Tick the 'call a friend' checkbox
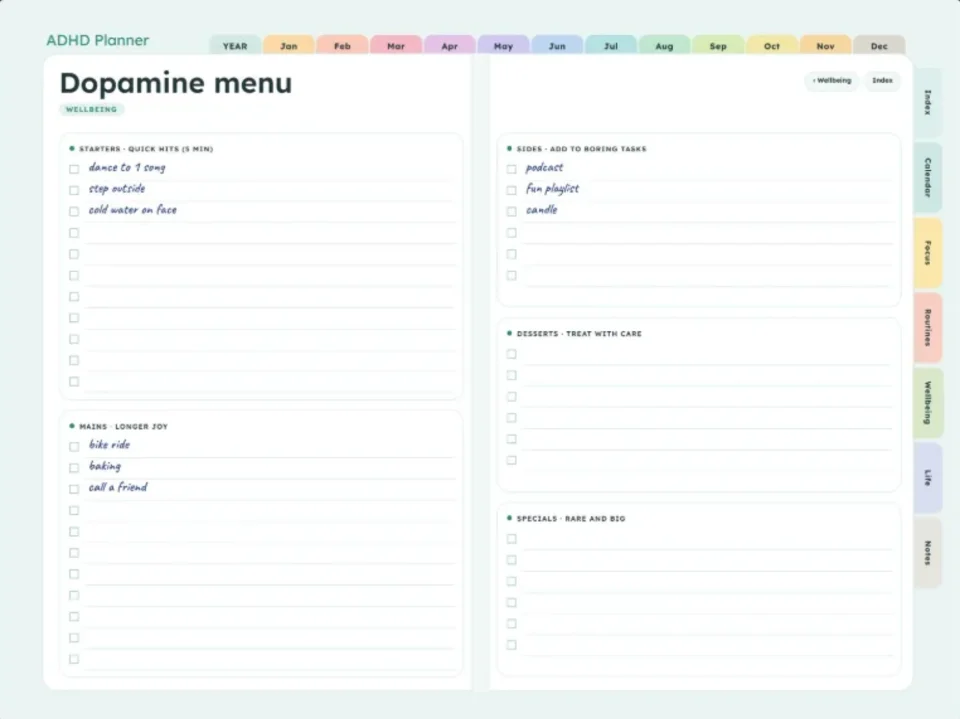The image size is (960, 719). [74, 489]
